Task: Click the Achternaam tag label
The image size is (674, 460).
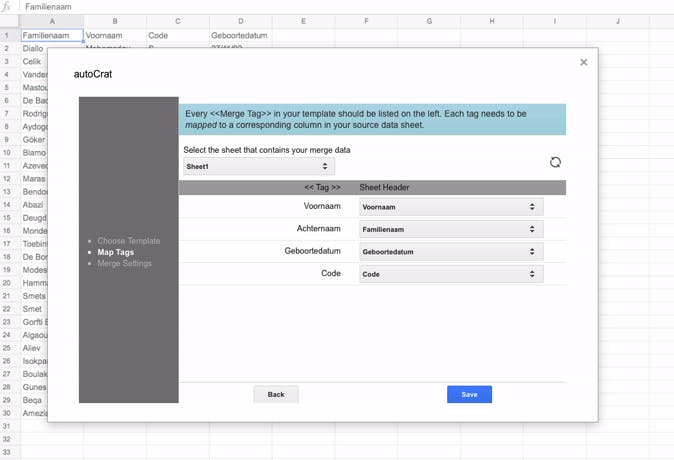Action: pyautogui.click(x=319, y=228)
